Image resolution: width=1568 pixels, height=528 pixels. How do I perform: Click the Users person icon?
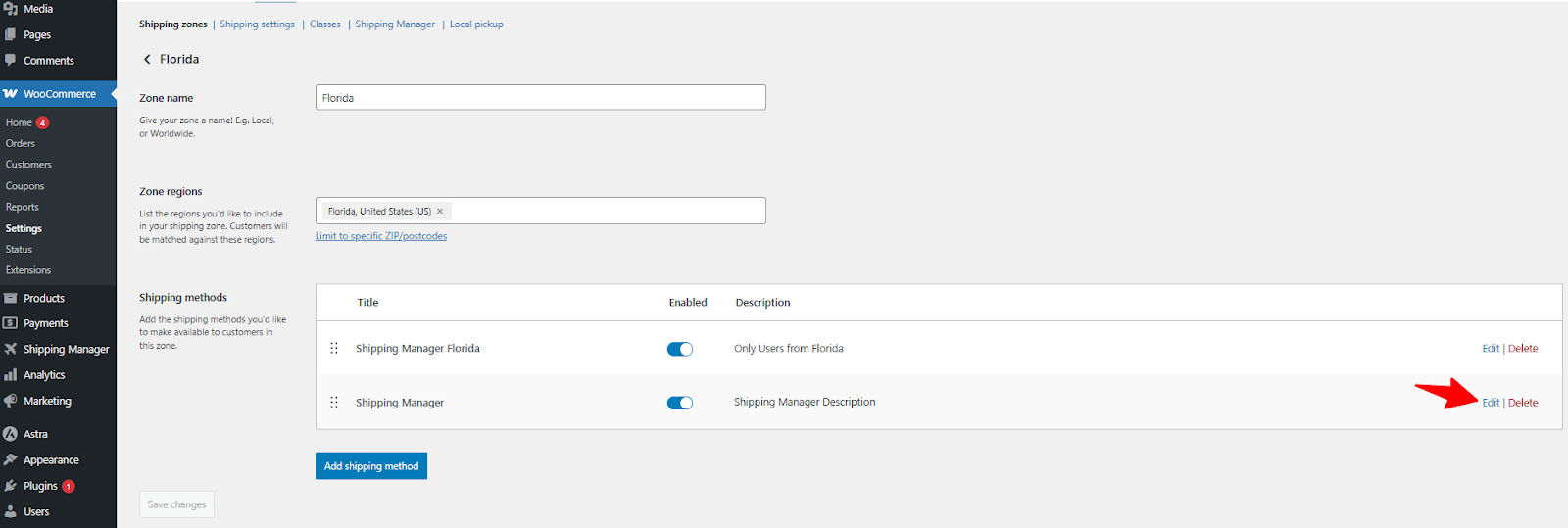point(11,511)
